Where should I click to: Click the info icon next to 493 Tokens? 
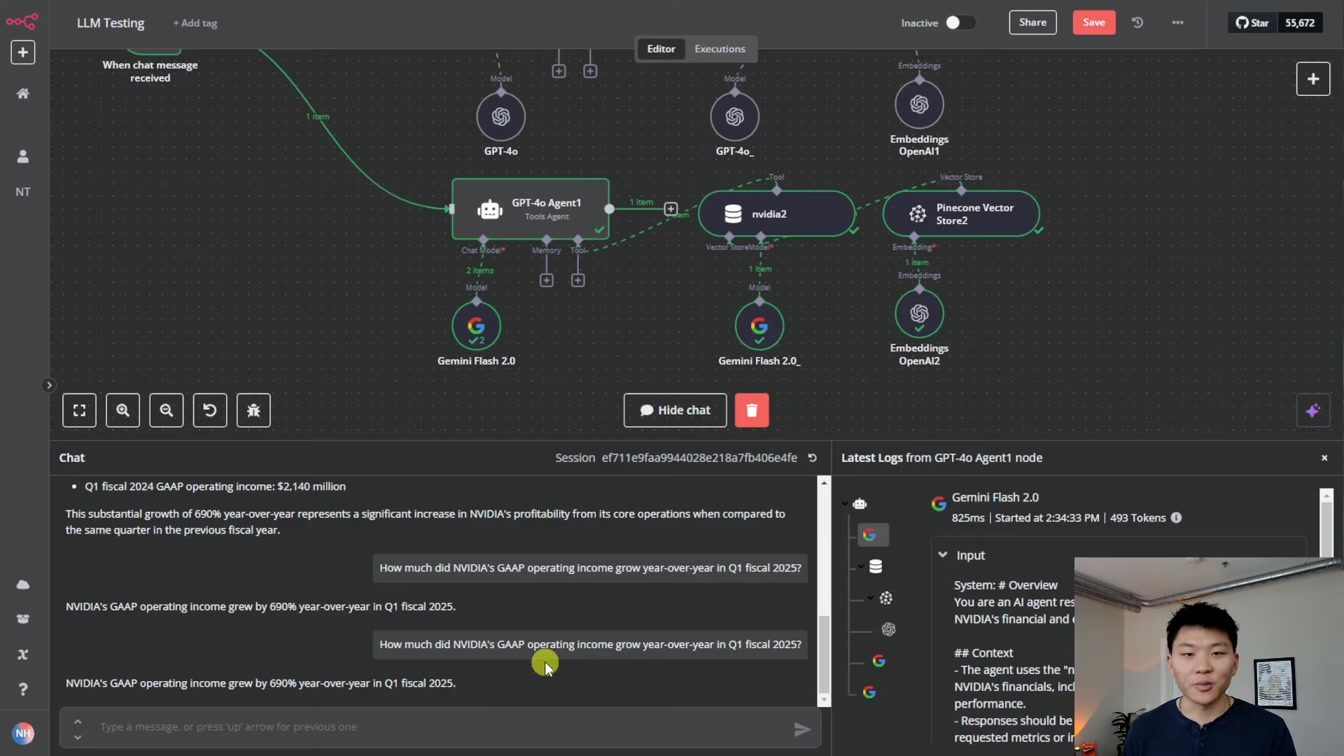point(1176,518)
